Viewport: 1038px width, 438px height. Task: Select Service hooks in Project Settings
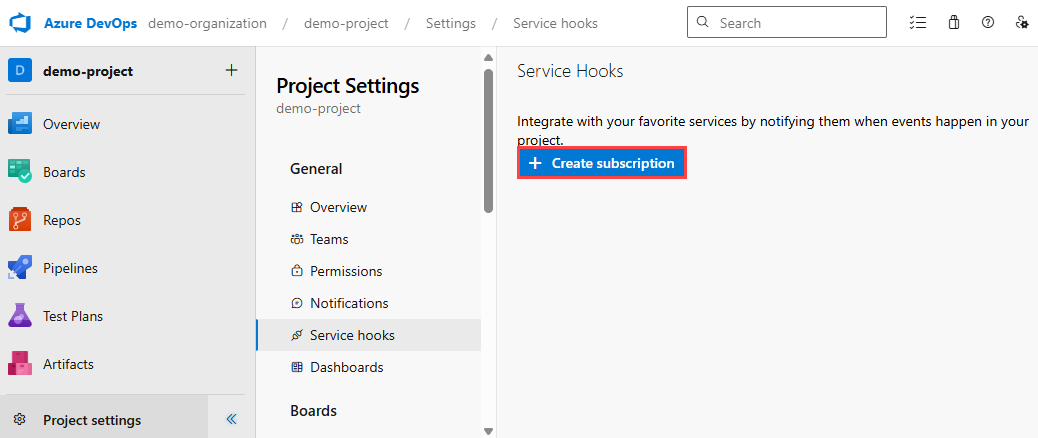[352, 335]
